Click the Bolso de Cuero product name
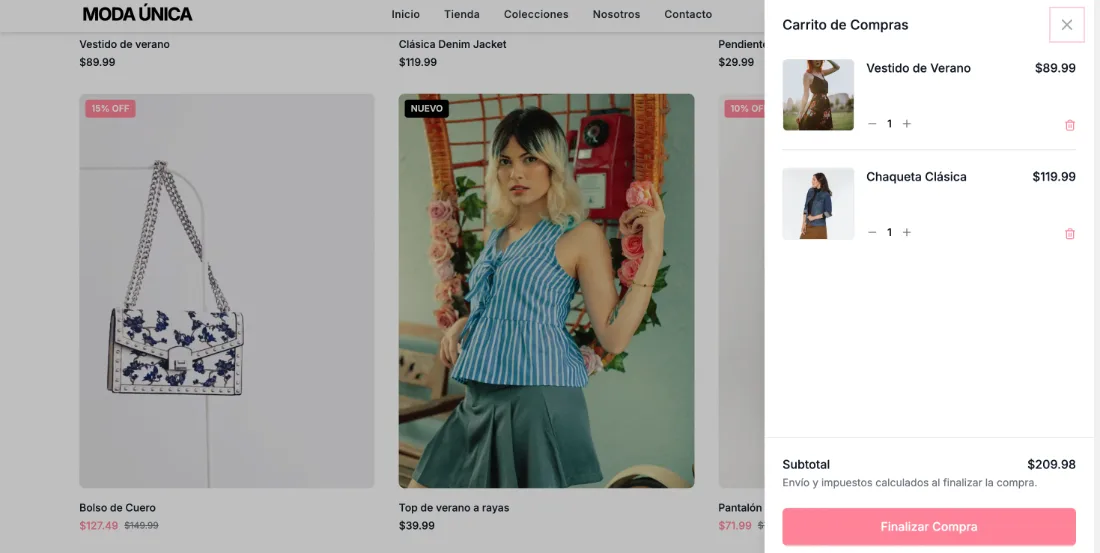The height and width of the screenshot is (553, 1100). click(117, 507)
